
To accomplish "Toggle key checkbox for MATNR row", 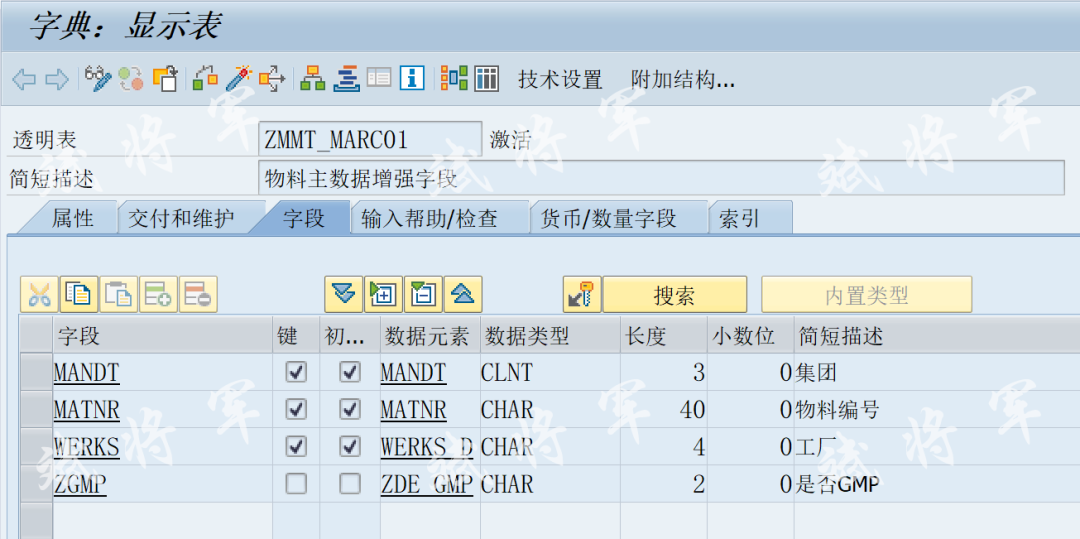I will point(296,410).
